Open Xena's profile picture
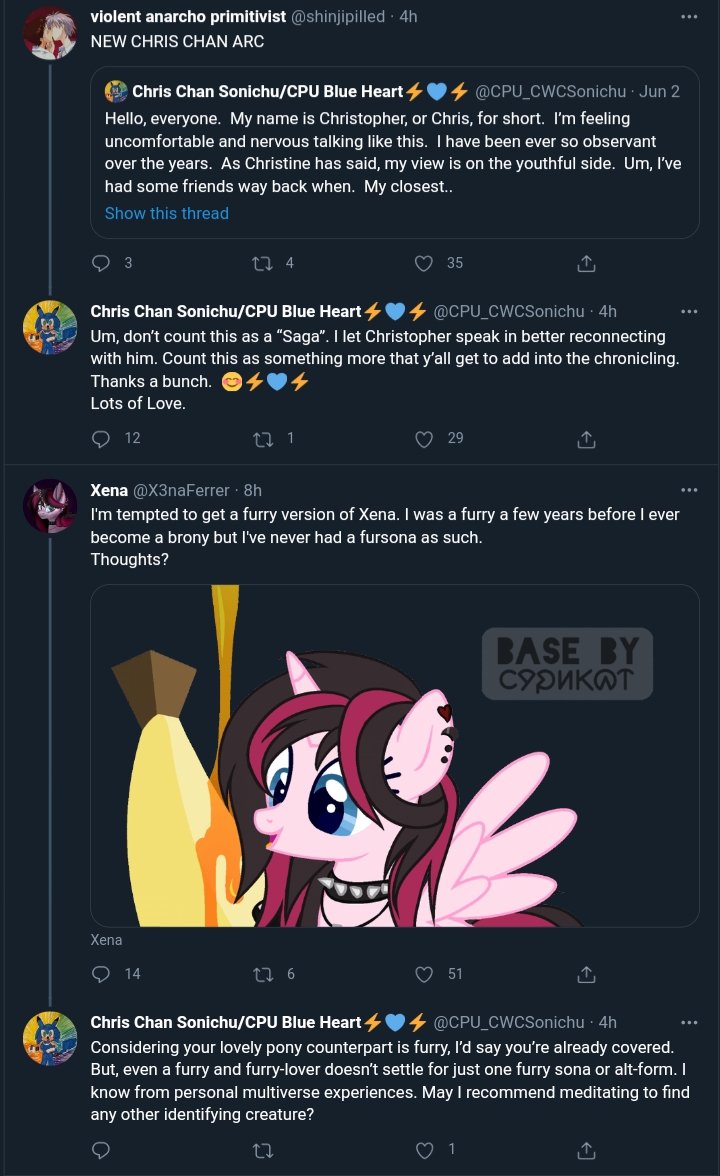The height and width of the screenshot is (1176, 720). (x=50, y=506)
